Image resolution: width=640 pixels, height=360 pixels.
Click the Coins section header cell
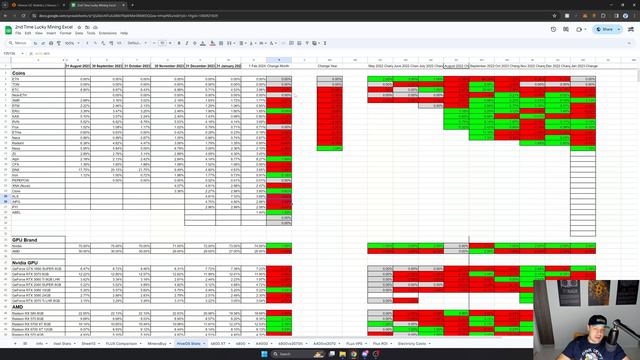38,73
